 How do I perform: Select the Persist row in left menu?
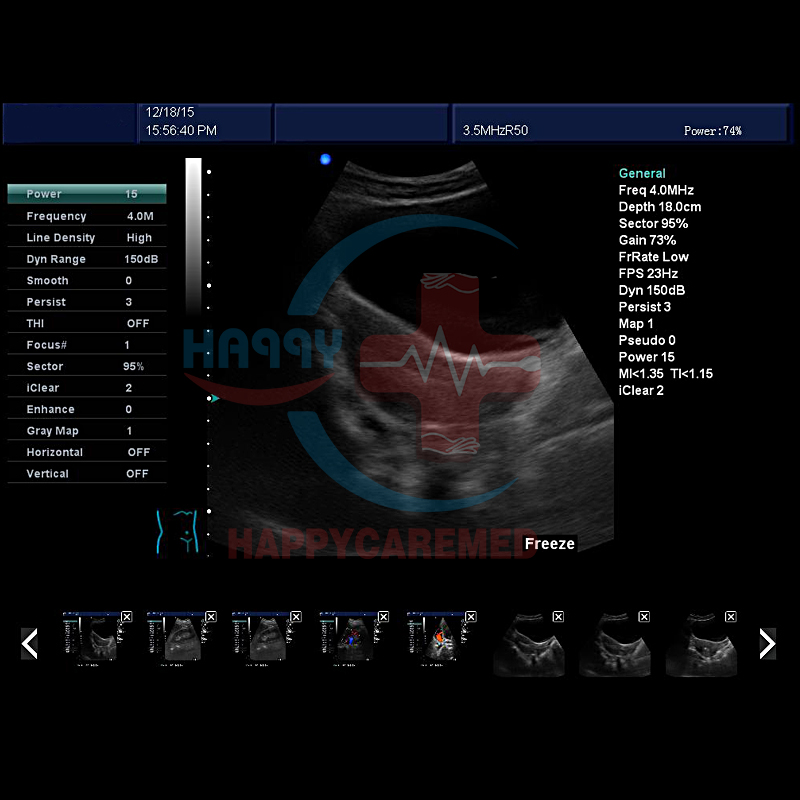[87, 302]
